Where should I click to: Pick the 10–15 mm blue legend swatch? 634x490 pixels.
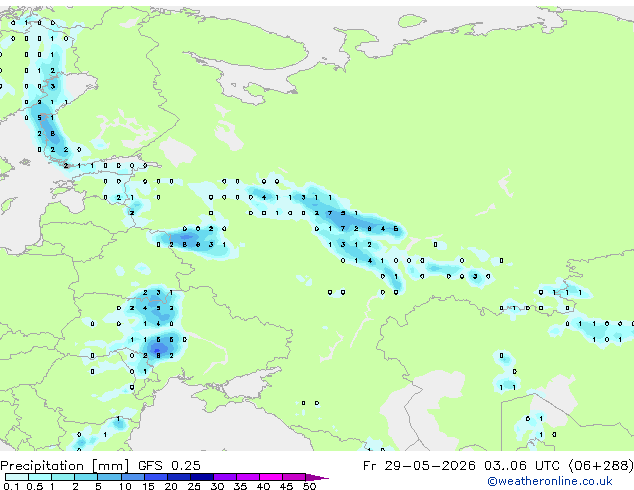pos(133,477)
